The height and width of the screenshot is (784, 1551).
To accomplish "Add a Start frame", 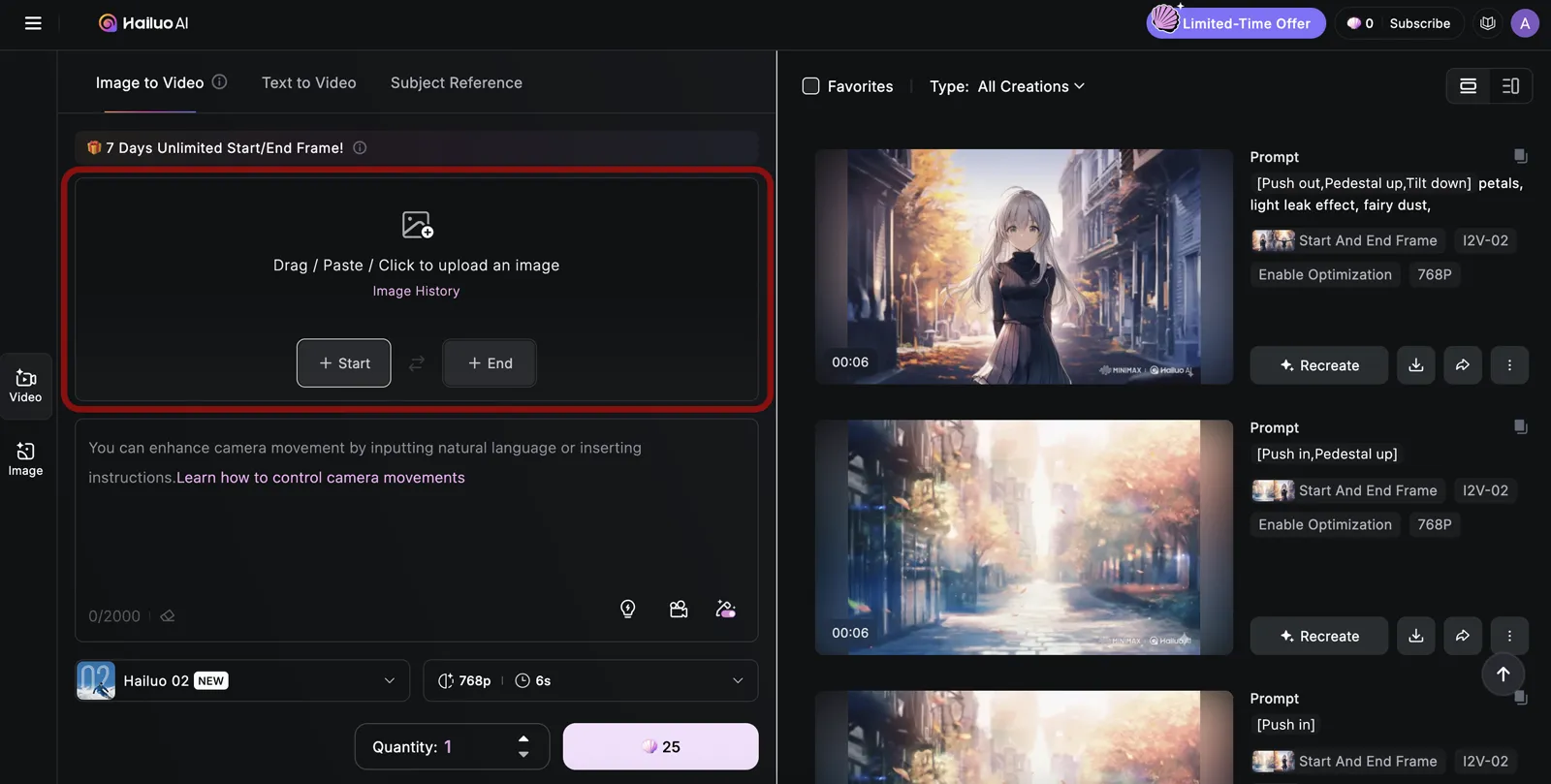I will pos(344,363).
